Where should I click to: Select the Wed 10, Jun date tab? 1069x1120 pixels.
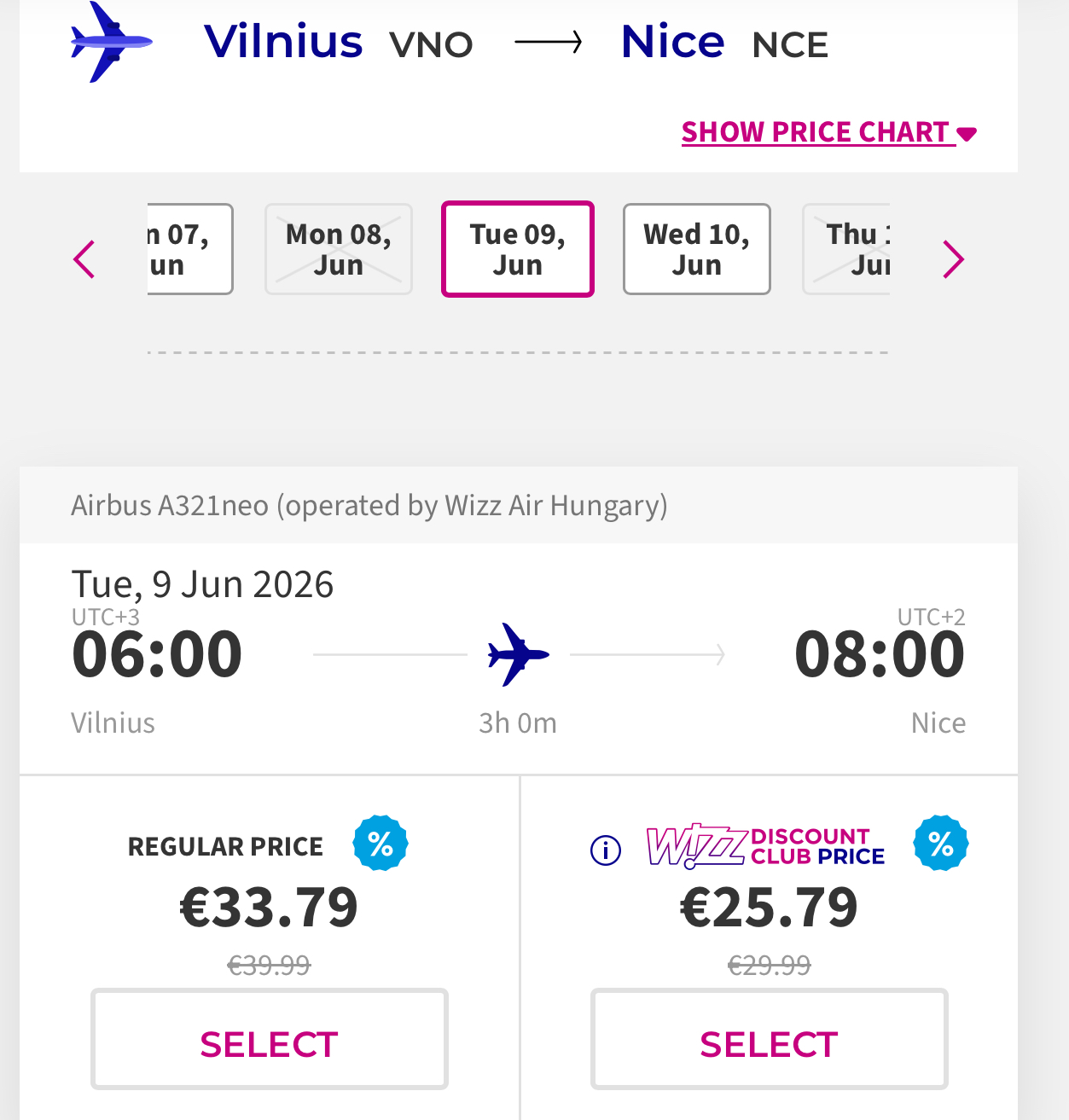pos(696,249)
